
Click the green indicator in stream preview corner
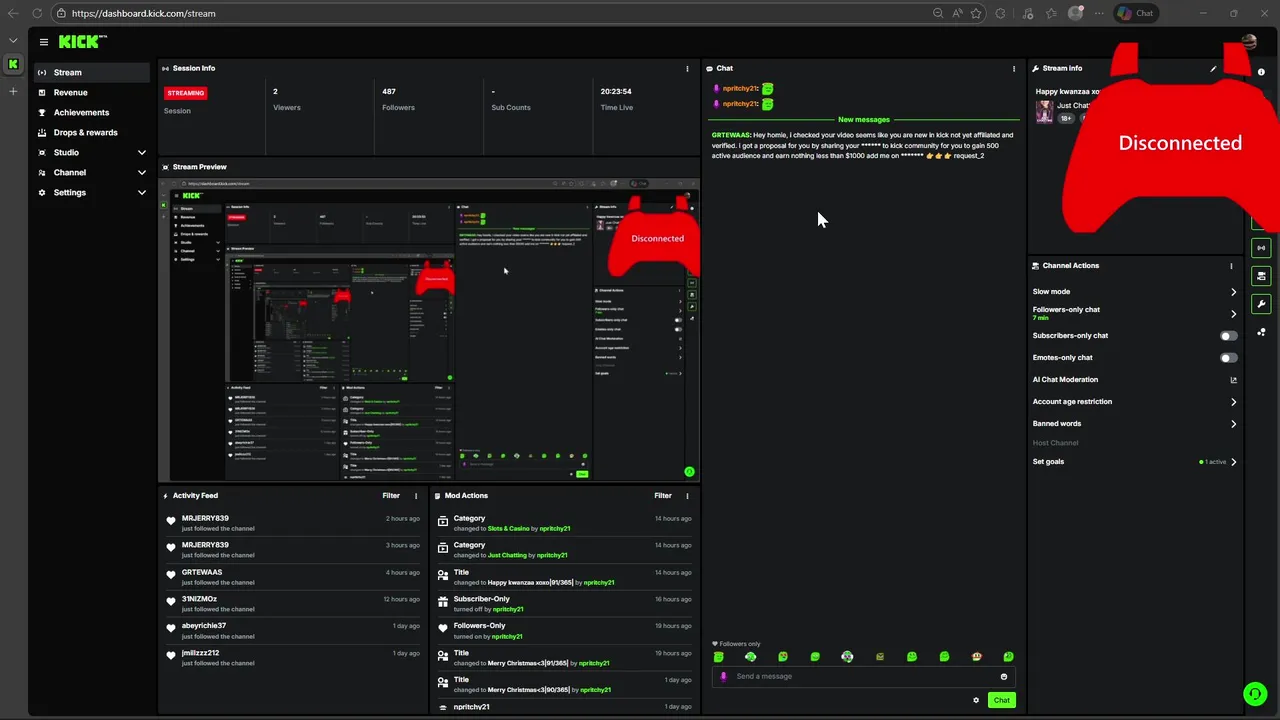pos(689,472)
